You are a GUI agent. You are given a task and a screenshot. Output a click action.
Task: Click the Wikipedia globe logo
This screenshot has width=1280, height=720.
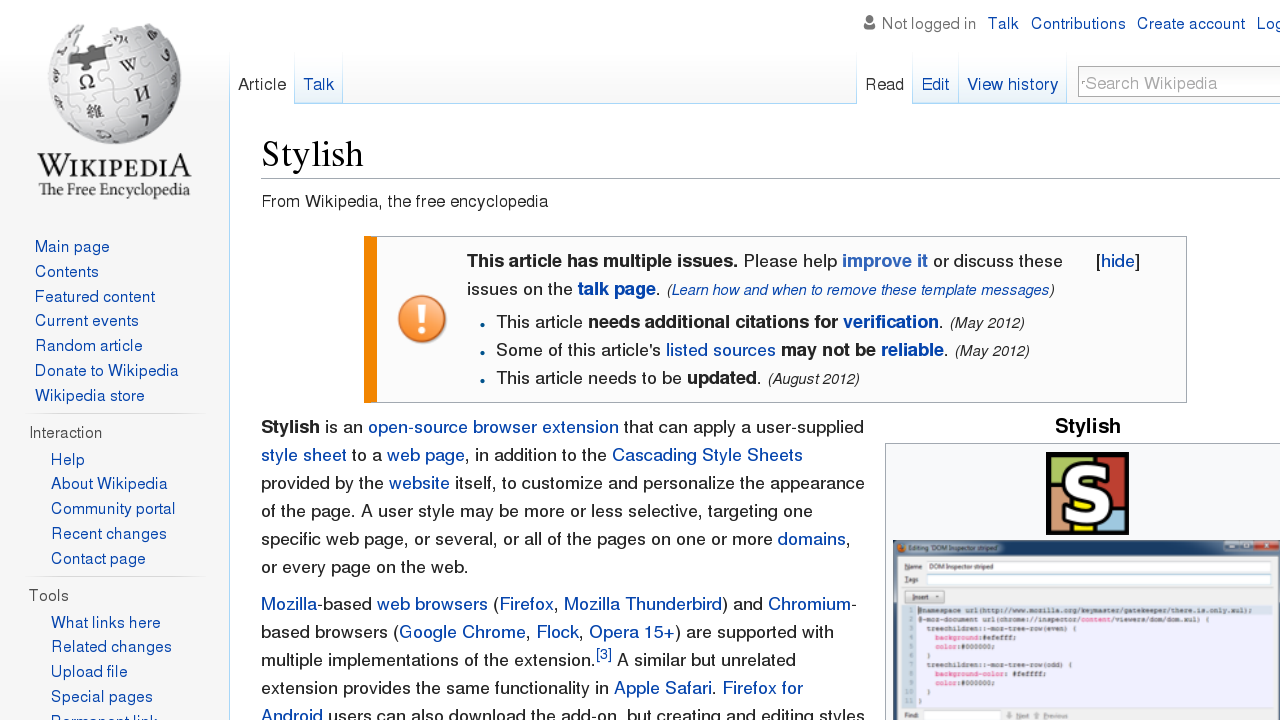point(114,110)
